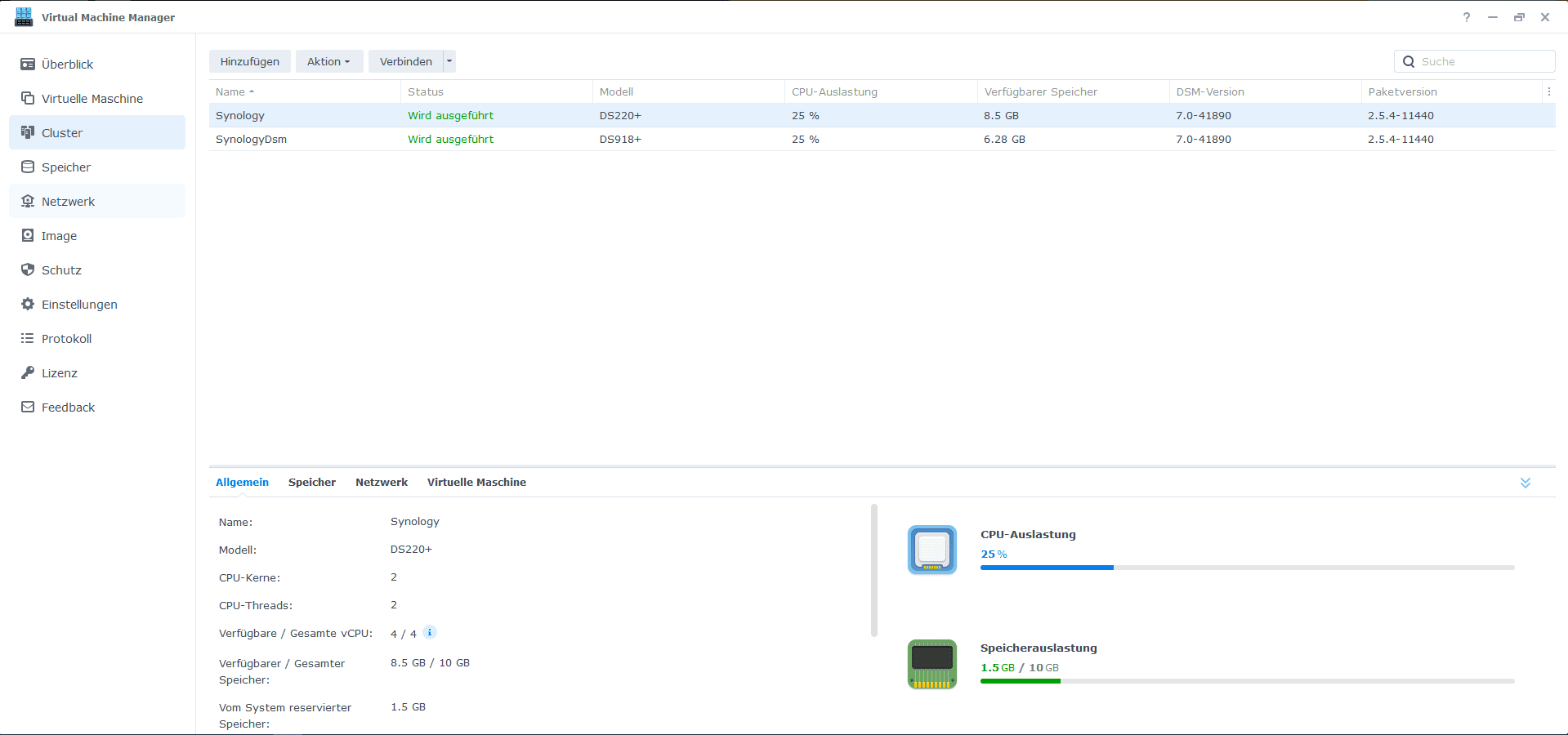Switch to the Netzwerk details tab
The height and width of the screenshot is (735, 1568).
point(382,482)
